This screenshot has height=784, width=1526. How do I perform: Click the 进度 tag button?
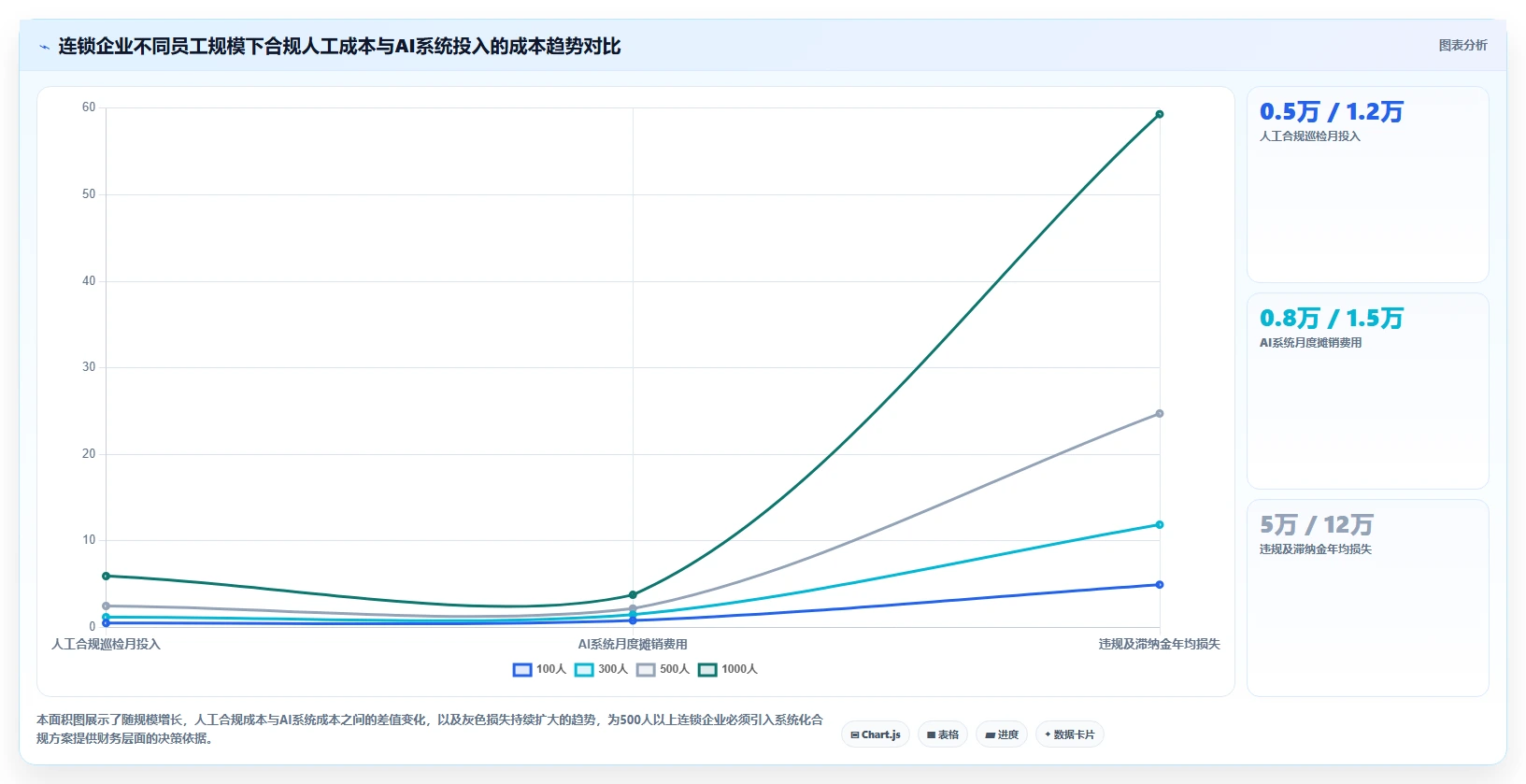1002,734
